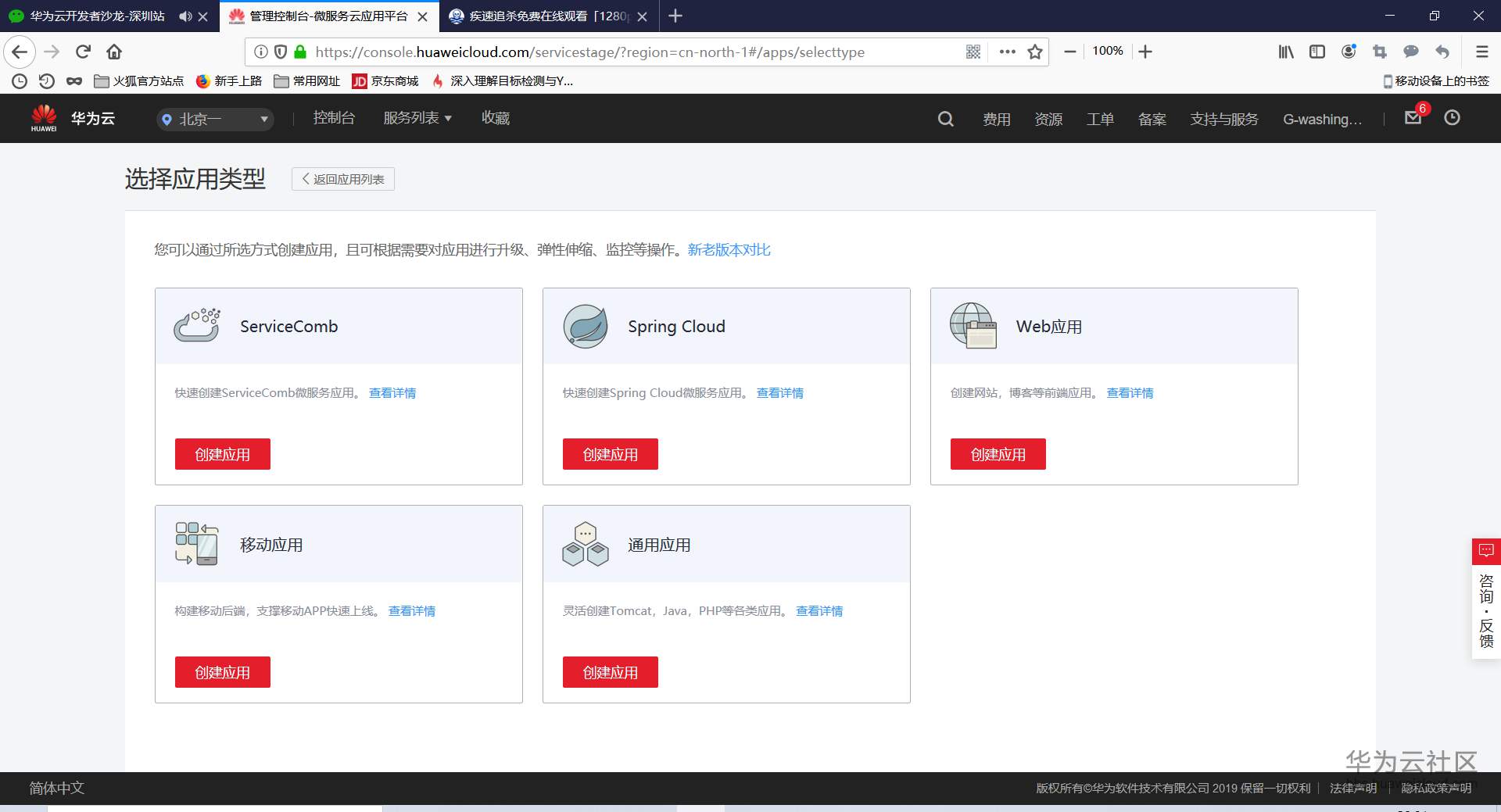Create a ServiceComb application

223,454
